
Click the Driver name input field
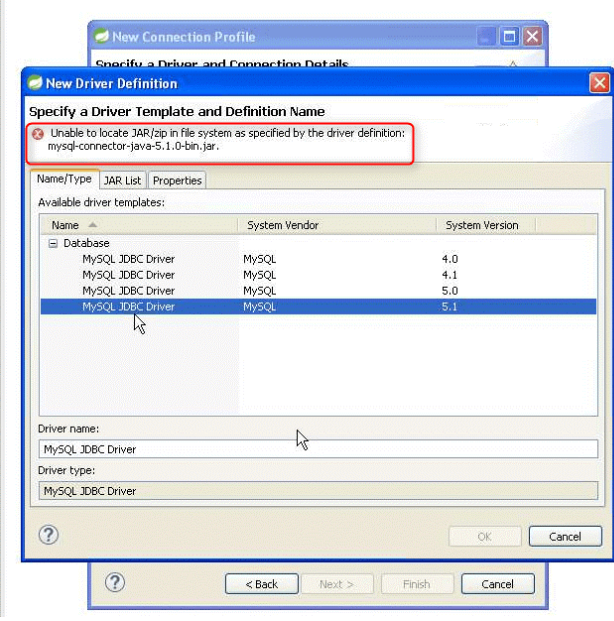[x=318, y=449]
